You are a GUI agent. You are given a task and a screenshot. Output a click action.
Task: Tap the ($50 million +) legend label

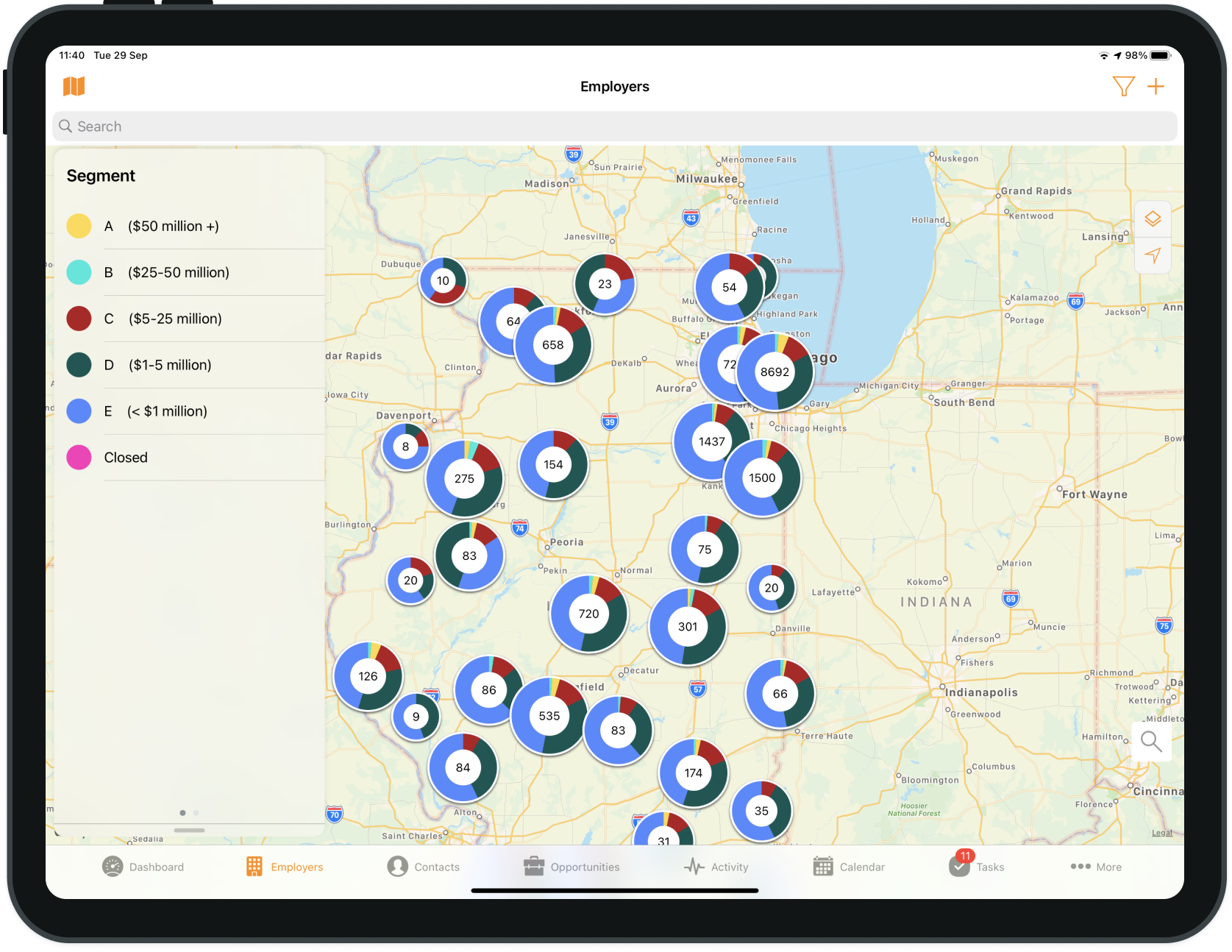pos(174,226)
